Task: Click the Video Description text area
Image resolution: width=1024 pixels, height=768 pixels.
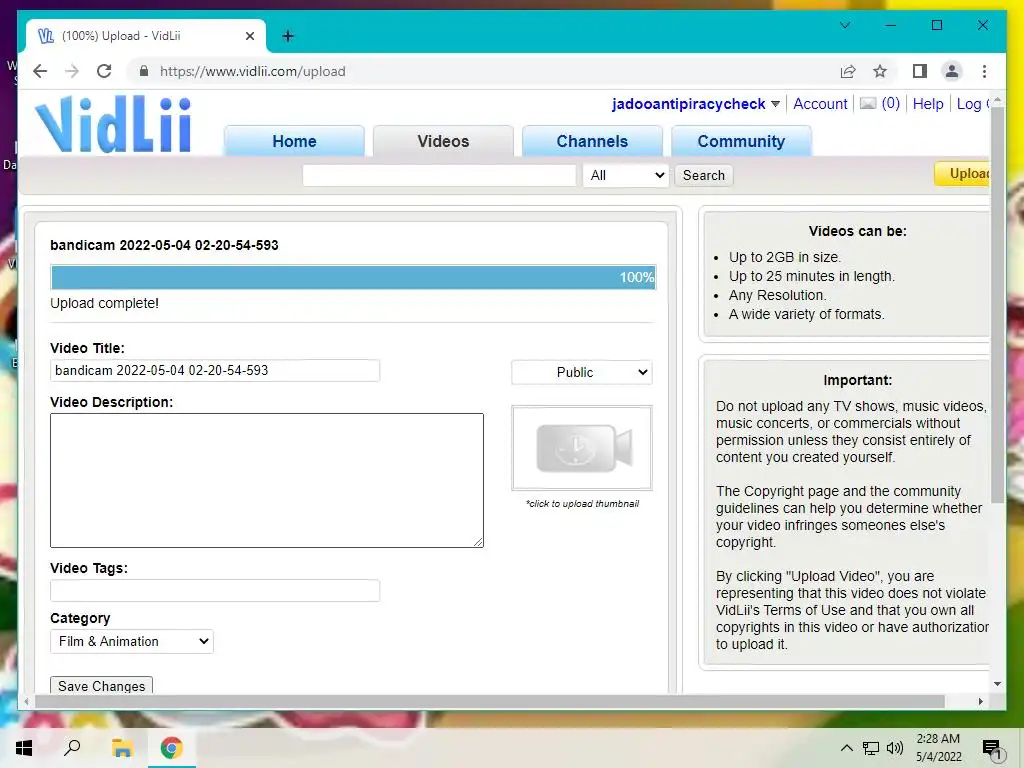Action: pyautogui.click(x=267, y=480)
